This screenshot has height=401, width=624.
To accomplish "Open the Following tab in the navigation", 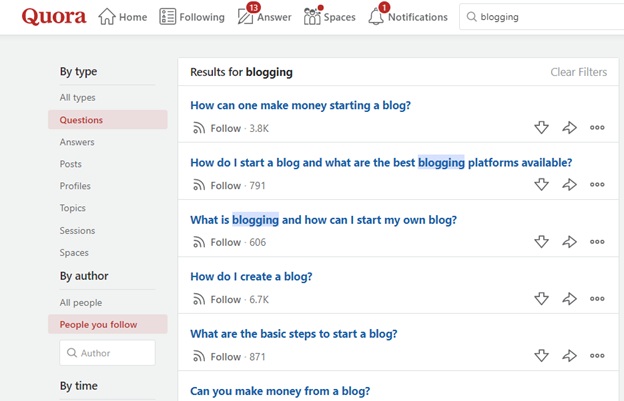I will [x=192, y=17].
